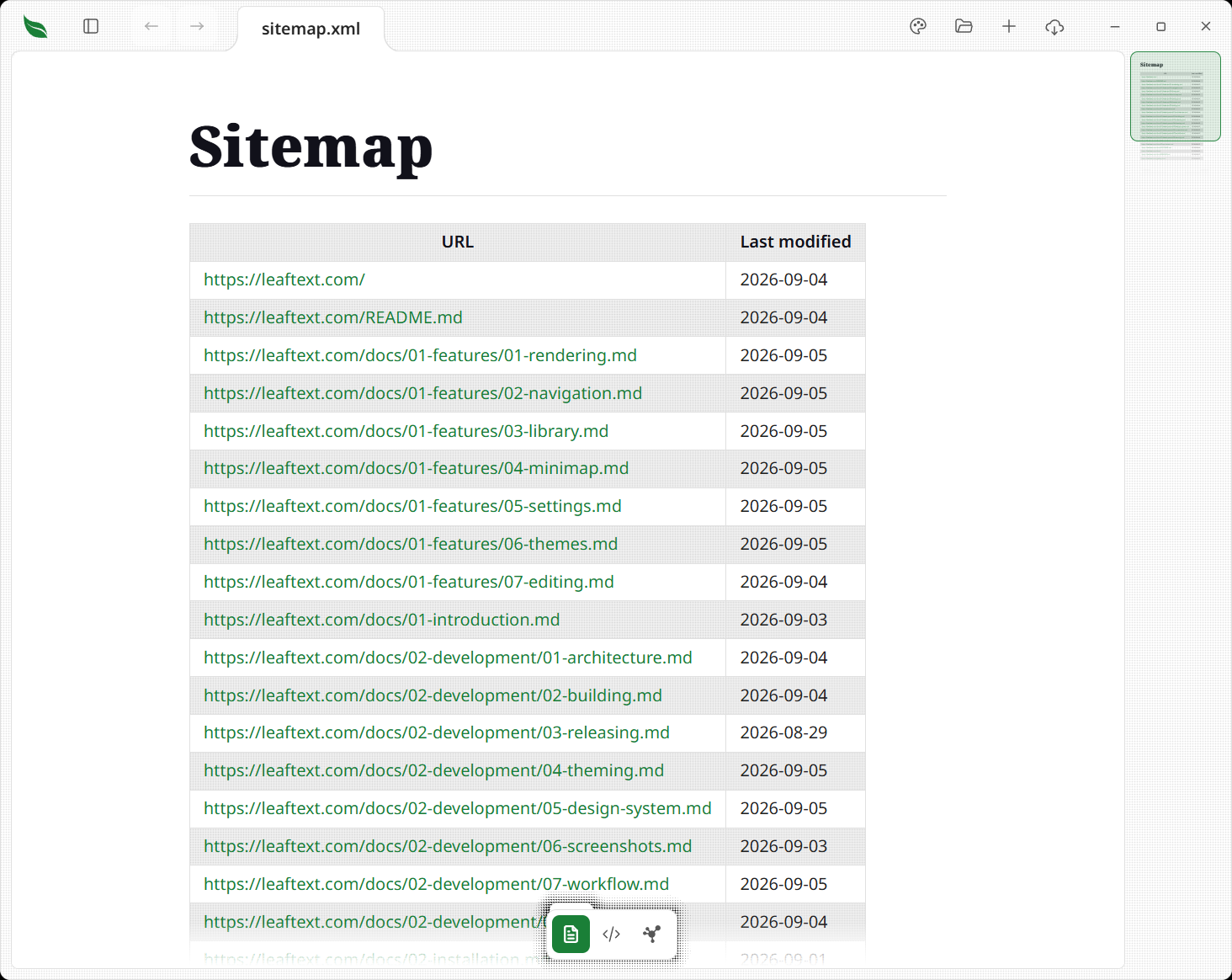
Task: Open the README.md link
Action: click(x=333, y=317)
